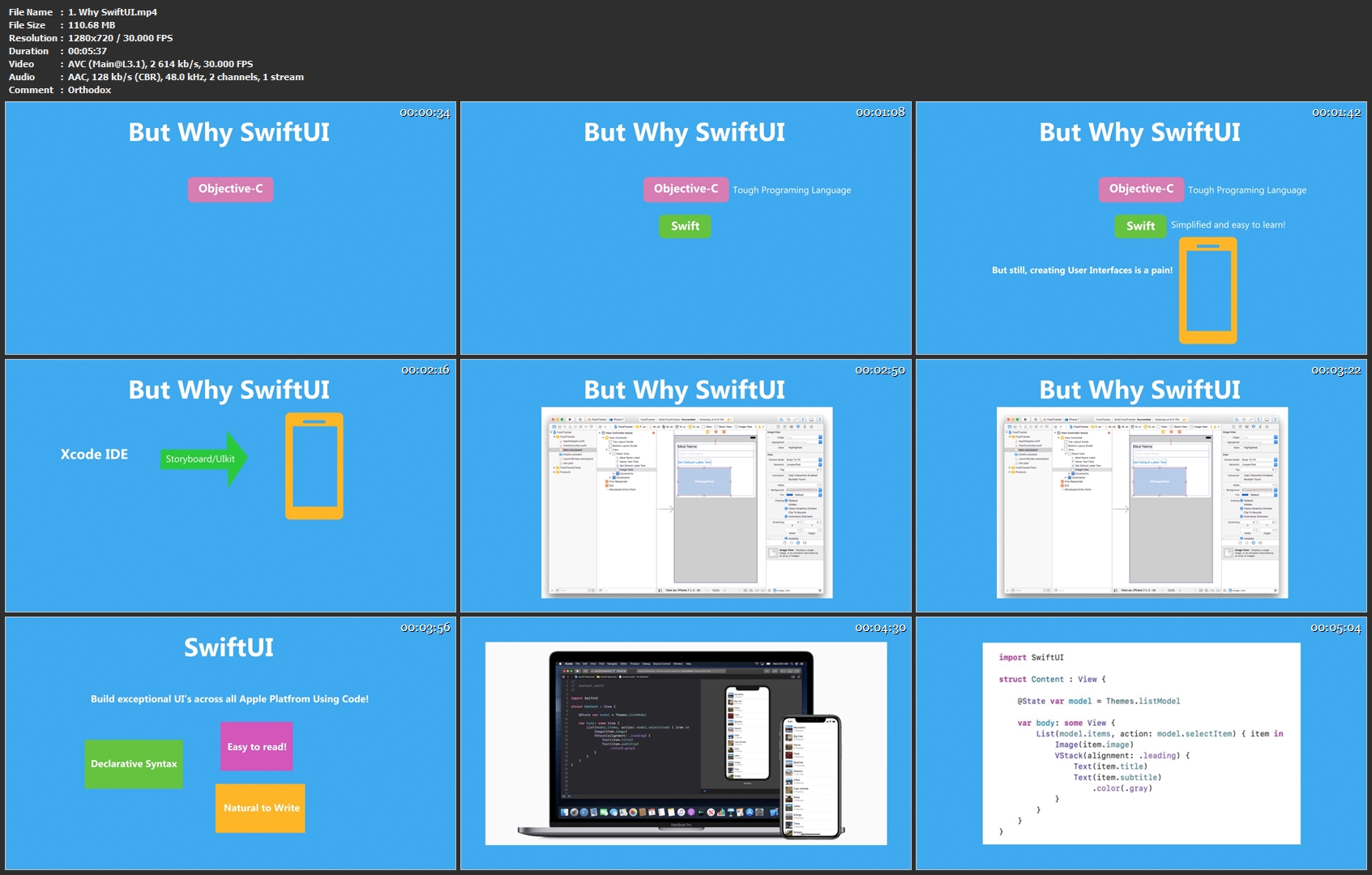
Task: Click 'But Why SwiftUI' heading in the 00:00:34 frame
Action: click(x=229, y=133)
